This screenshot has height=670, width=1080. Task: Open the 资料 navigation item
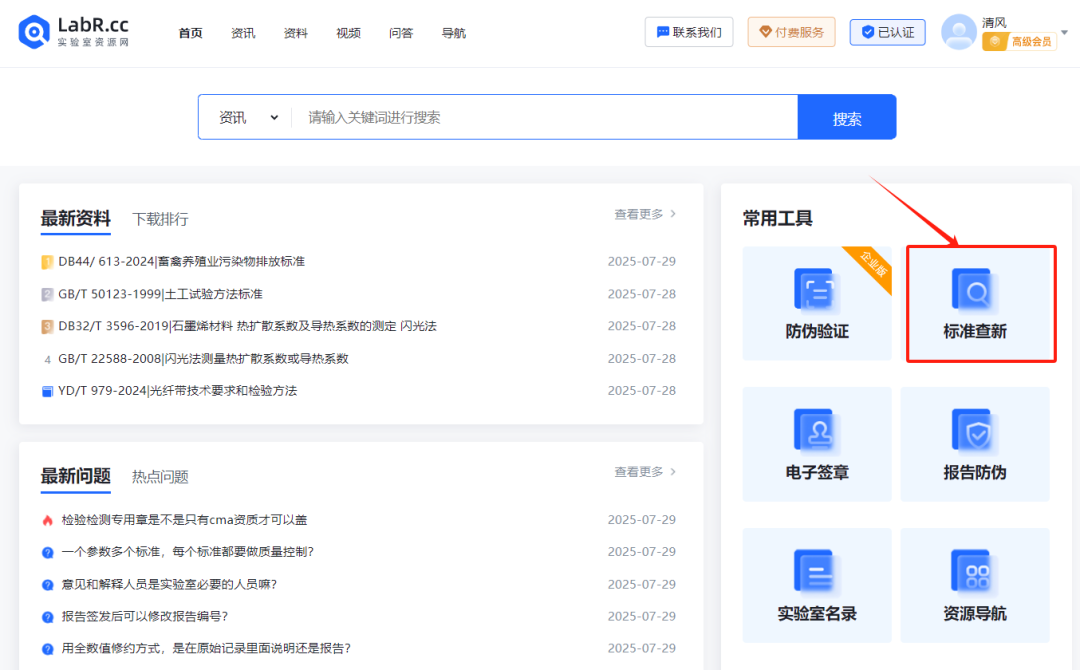coord(295,33)
